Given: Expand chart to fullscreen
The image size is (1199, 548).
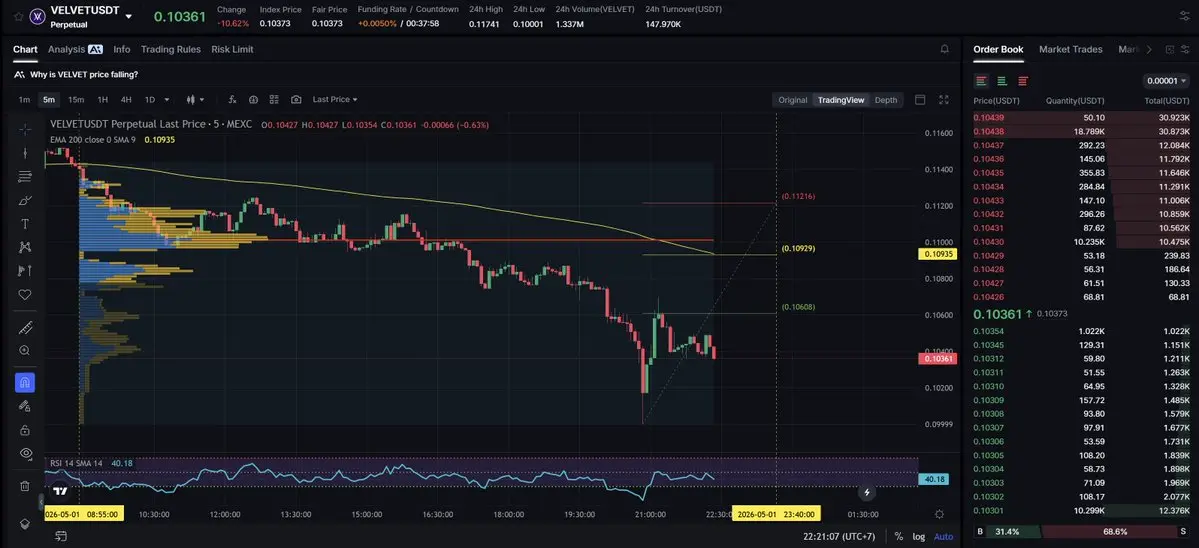Looking at the screenshot, I should coord(944,99).
